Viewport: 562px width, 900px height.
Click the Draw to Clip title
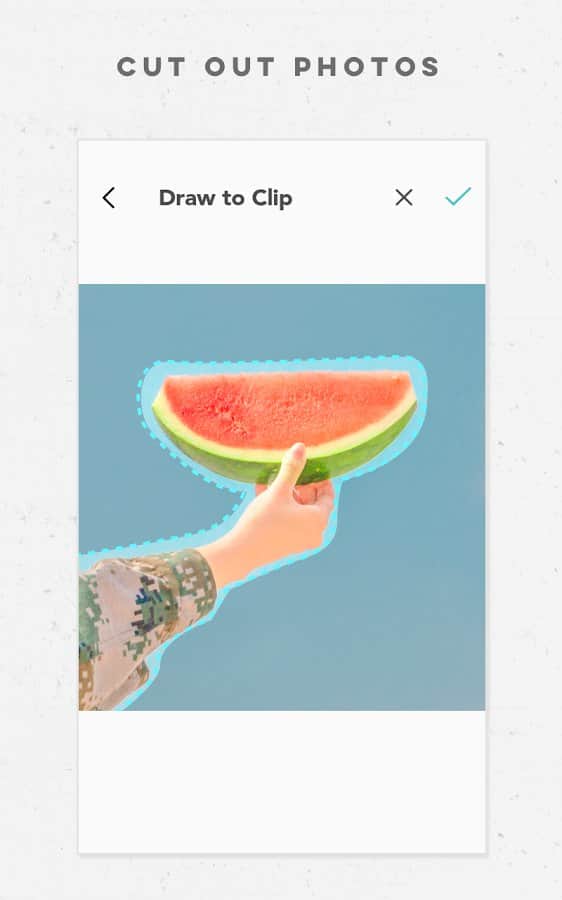coord(226,198)
